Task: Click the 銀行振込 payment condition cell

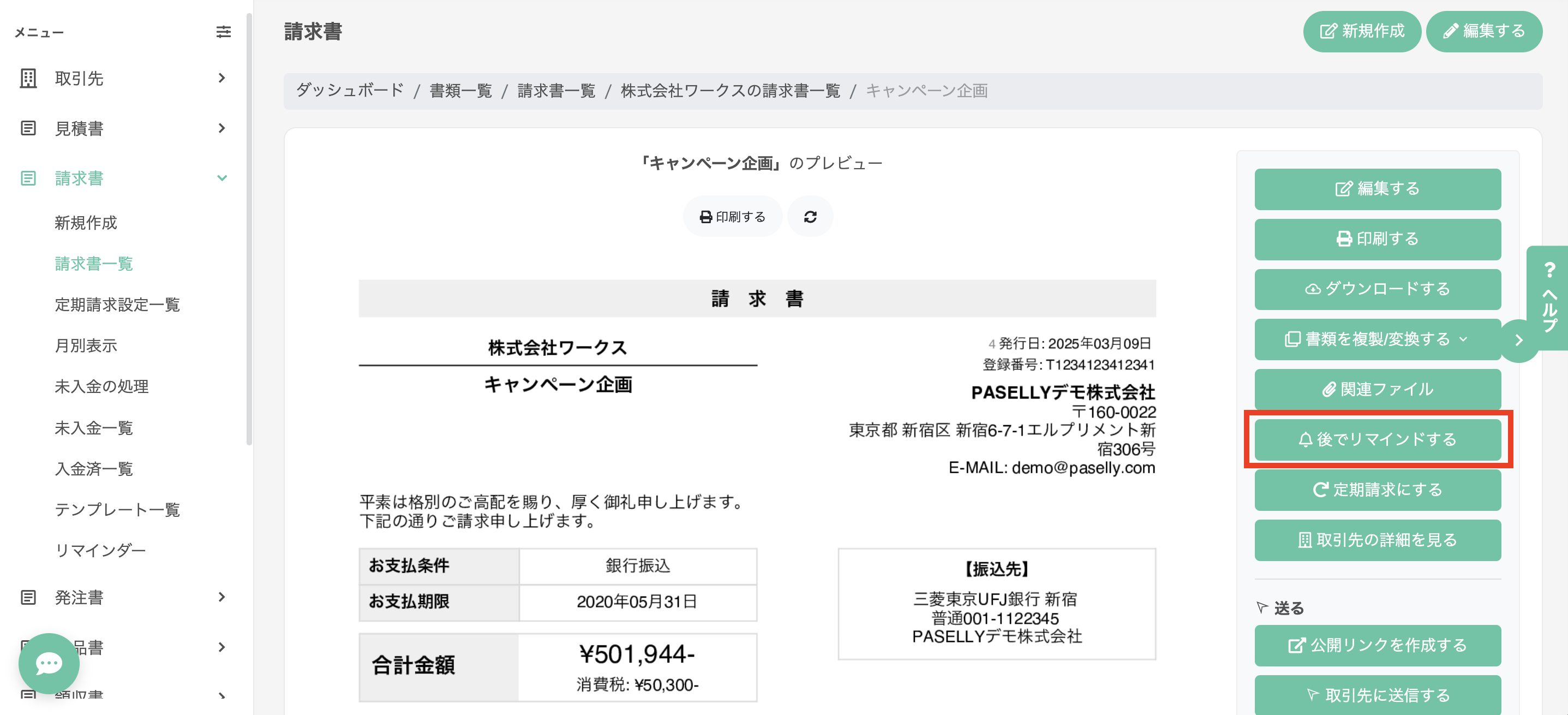Action: 637,566
